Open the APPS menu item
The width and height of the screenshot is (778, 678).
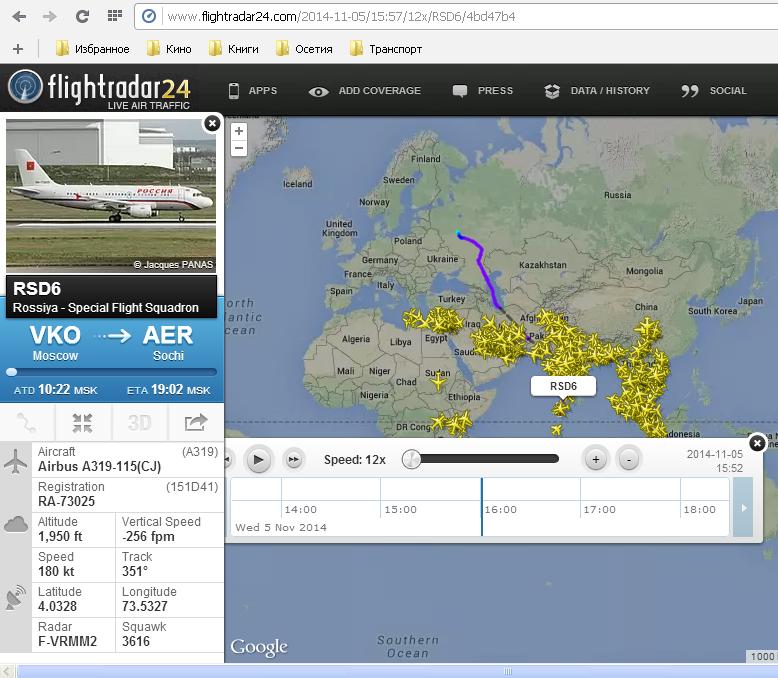pos(253,91)
